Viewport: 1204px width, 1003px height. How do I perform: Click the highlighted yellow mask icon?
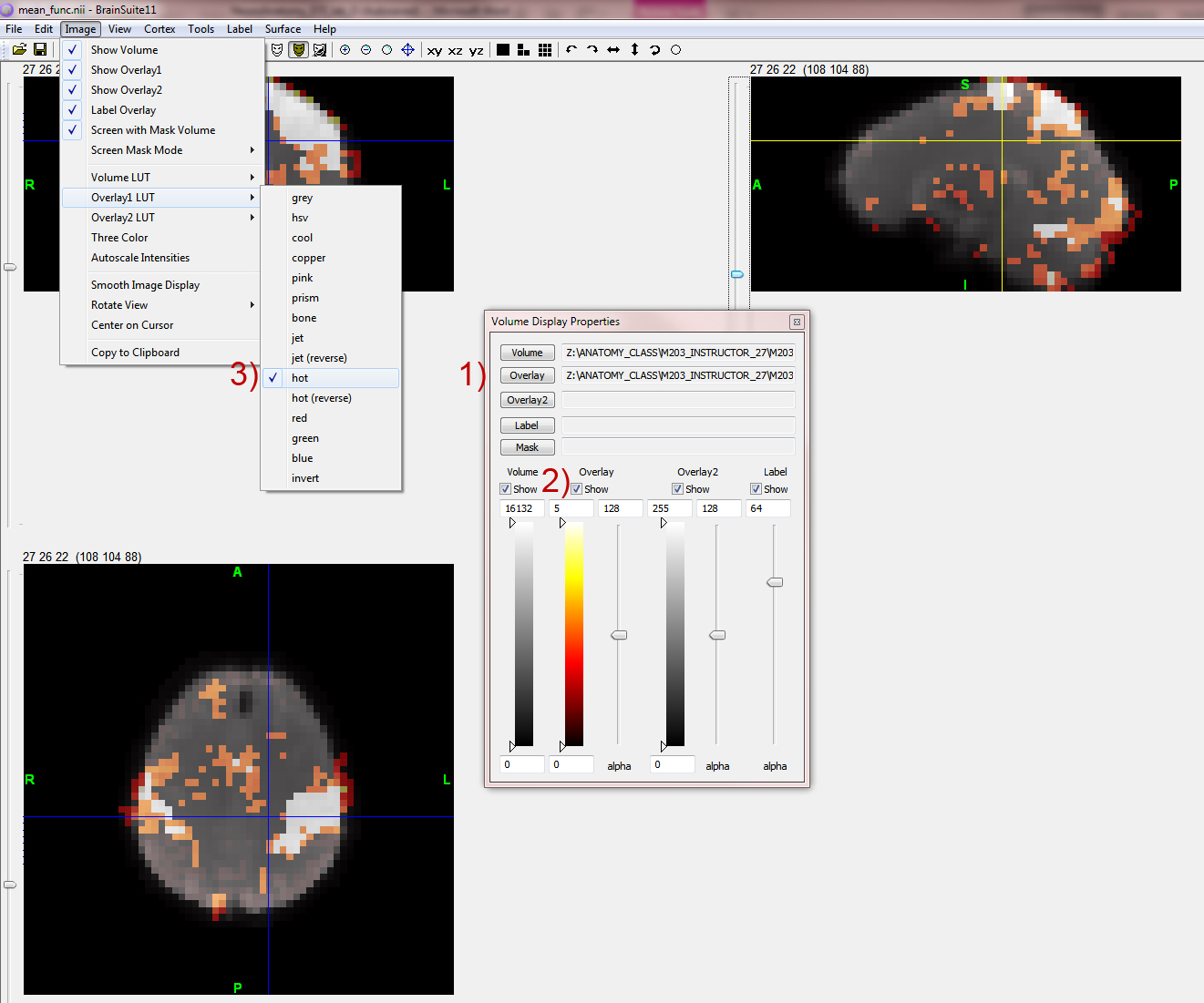coord(298,50)
